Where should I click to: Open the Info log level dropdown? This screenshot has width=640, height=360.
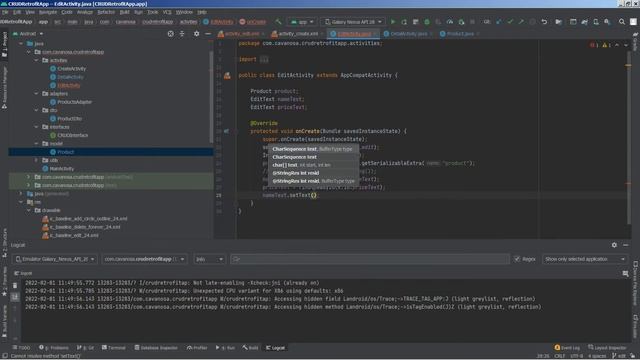point(209,259)
